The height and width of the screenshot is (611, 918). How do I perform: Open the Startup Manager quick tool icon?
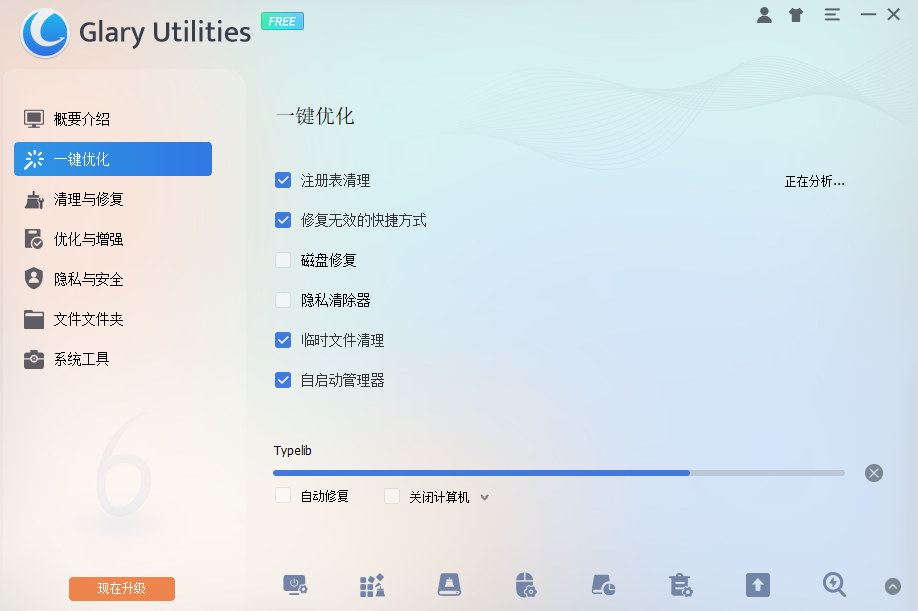(x=295, y=585)
